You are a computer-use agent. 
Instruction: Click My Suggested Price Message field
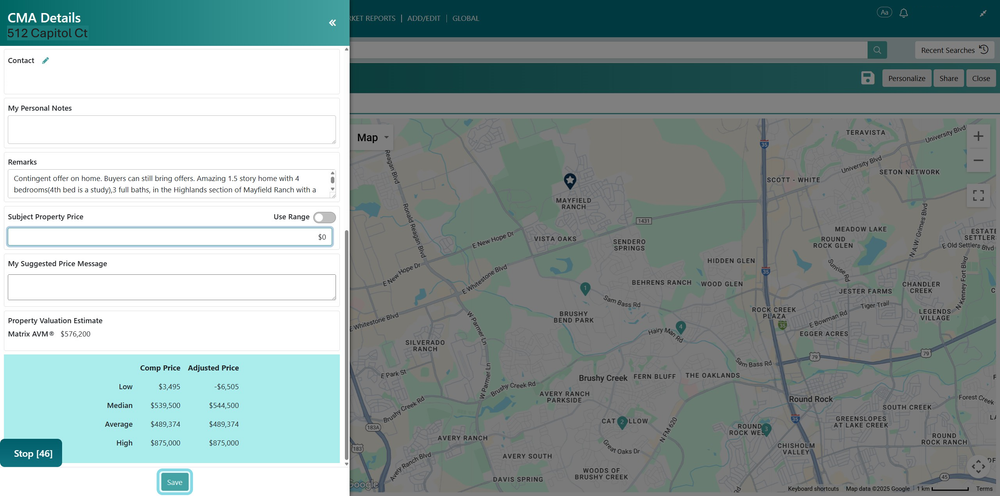coord(172,288)
